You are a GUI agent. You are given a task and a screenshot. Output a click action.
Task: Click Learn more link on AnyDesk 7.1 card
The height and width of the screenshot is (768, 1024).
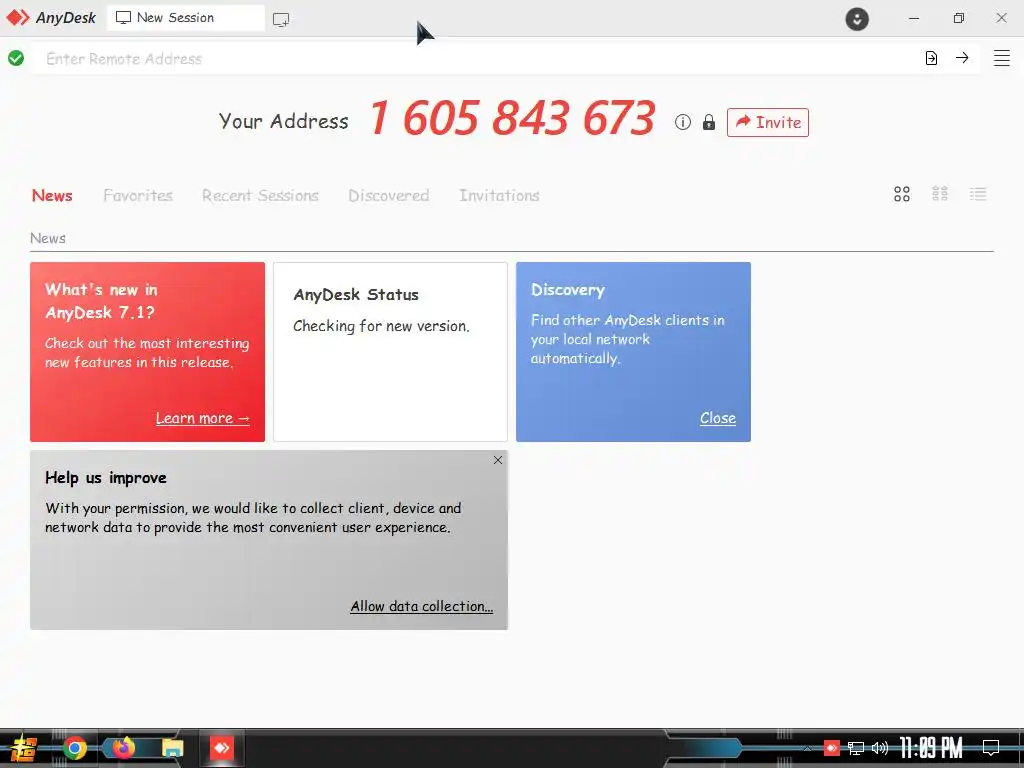pos(202,418)
